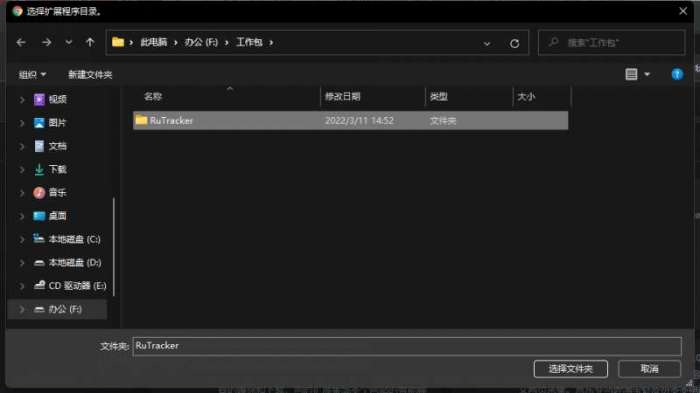Open the recent locations dropdown arrow
This screenshot has height=393, width=700.
(68, 42)
